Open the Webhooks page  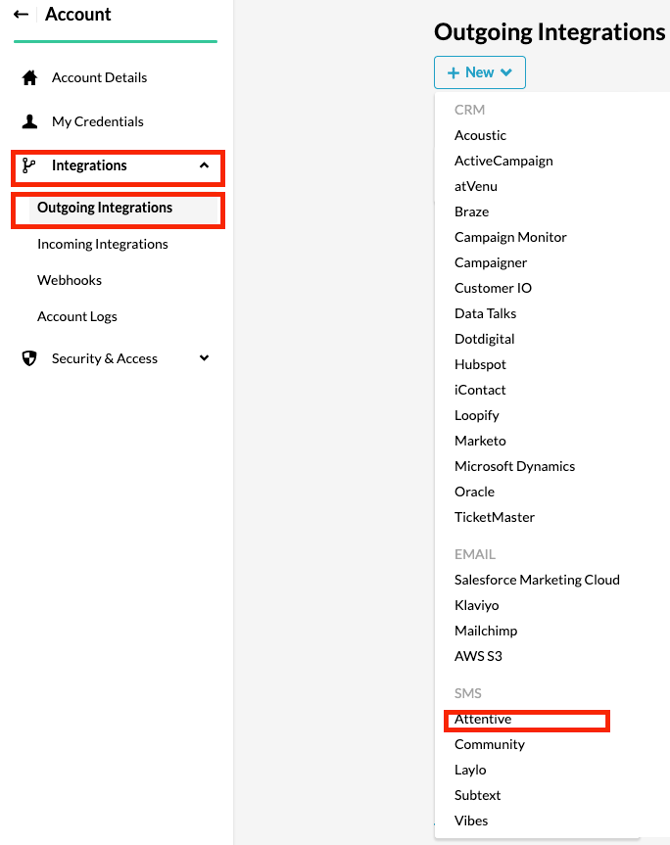pos(69,280)
